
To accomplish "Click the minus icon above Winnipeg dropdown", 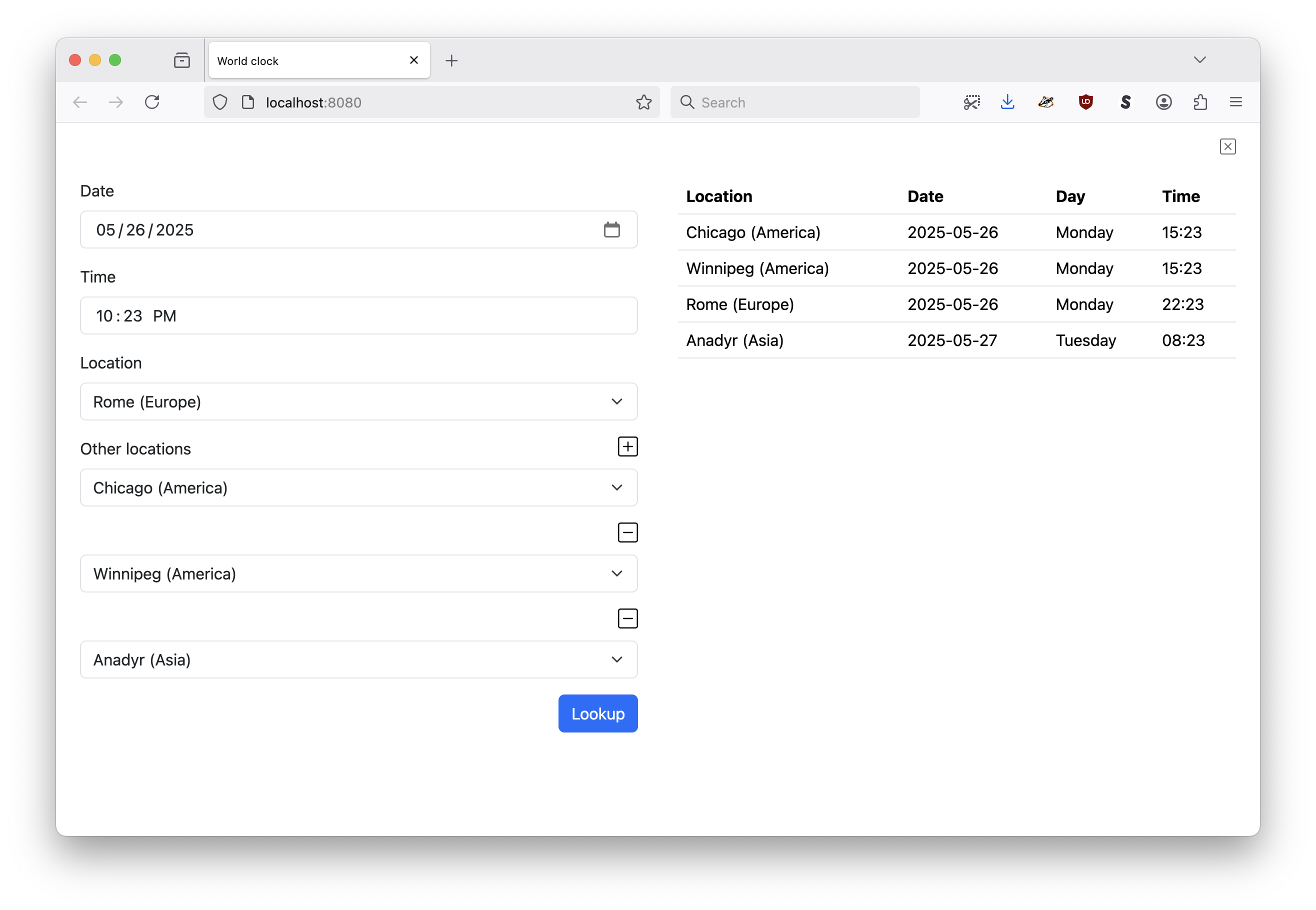I will point(627,532).
